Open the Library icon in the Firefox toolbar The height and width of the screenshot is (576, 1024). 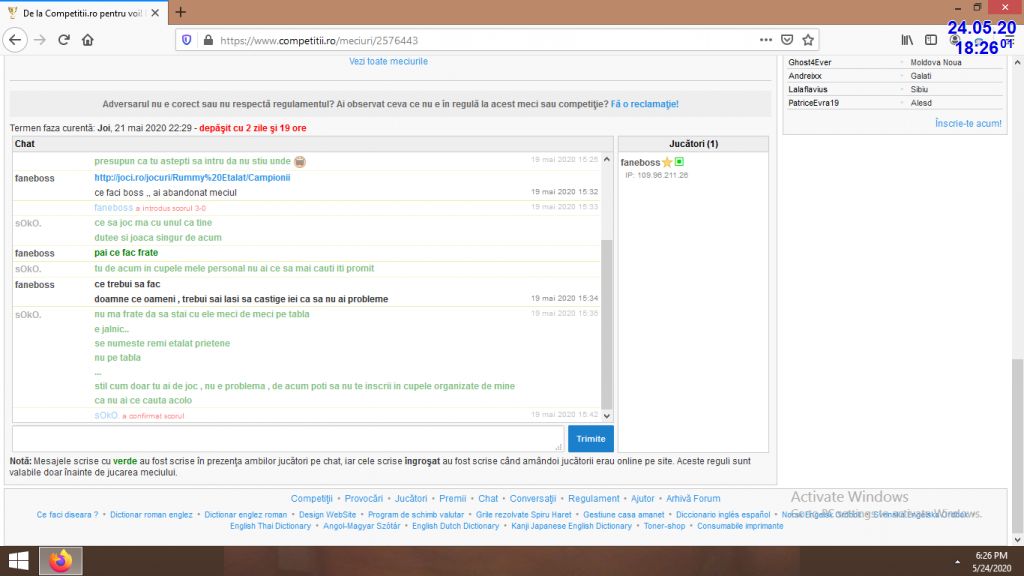pyautogui.click(x=907, y=40)
